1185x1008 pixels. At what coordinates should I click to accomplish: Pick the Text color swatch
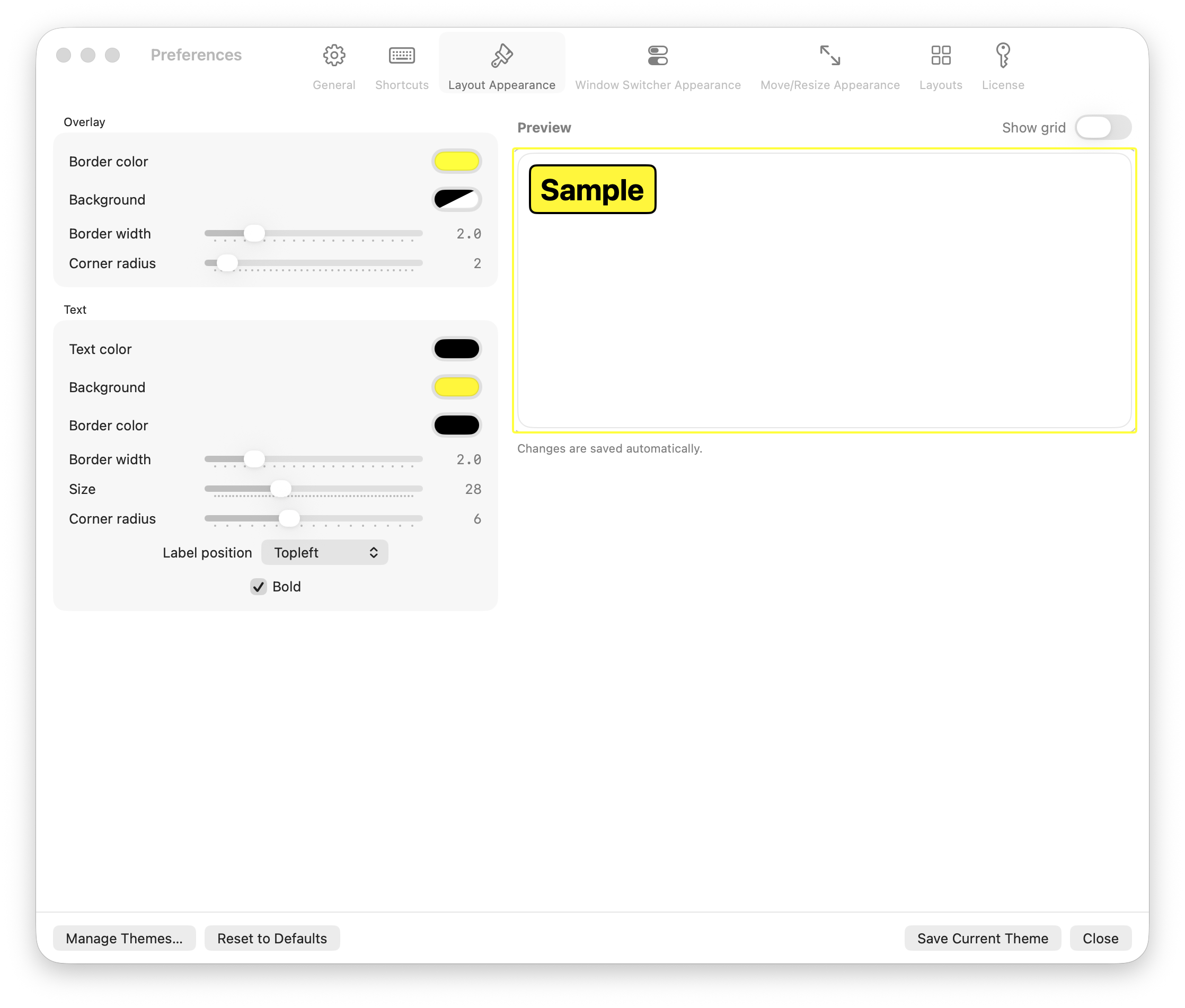click(x=456, y=349)
